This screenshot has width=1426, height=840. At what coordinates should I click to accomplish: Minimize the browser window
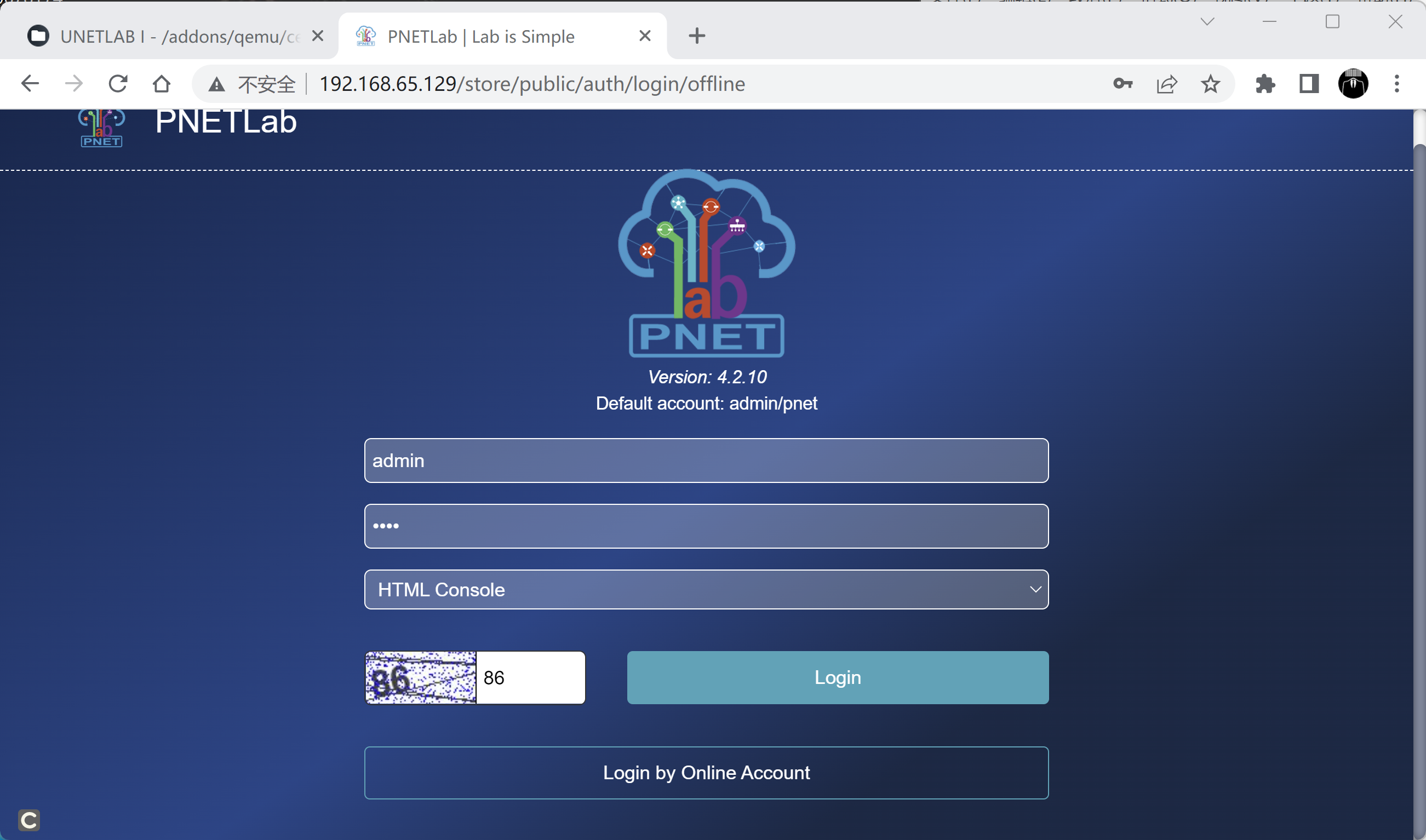tap(1270, 21)
